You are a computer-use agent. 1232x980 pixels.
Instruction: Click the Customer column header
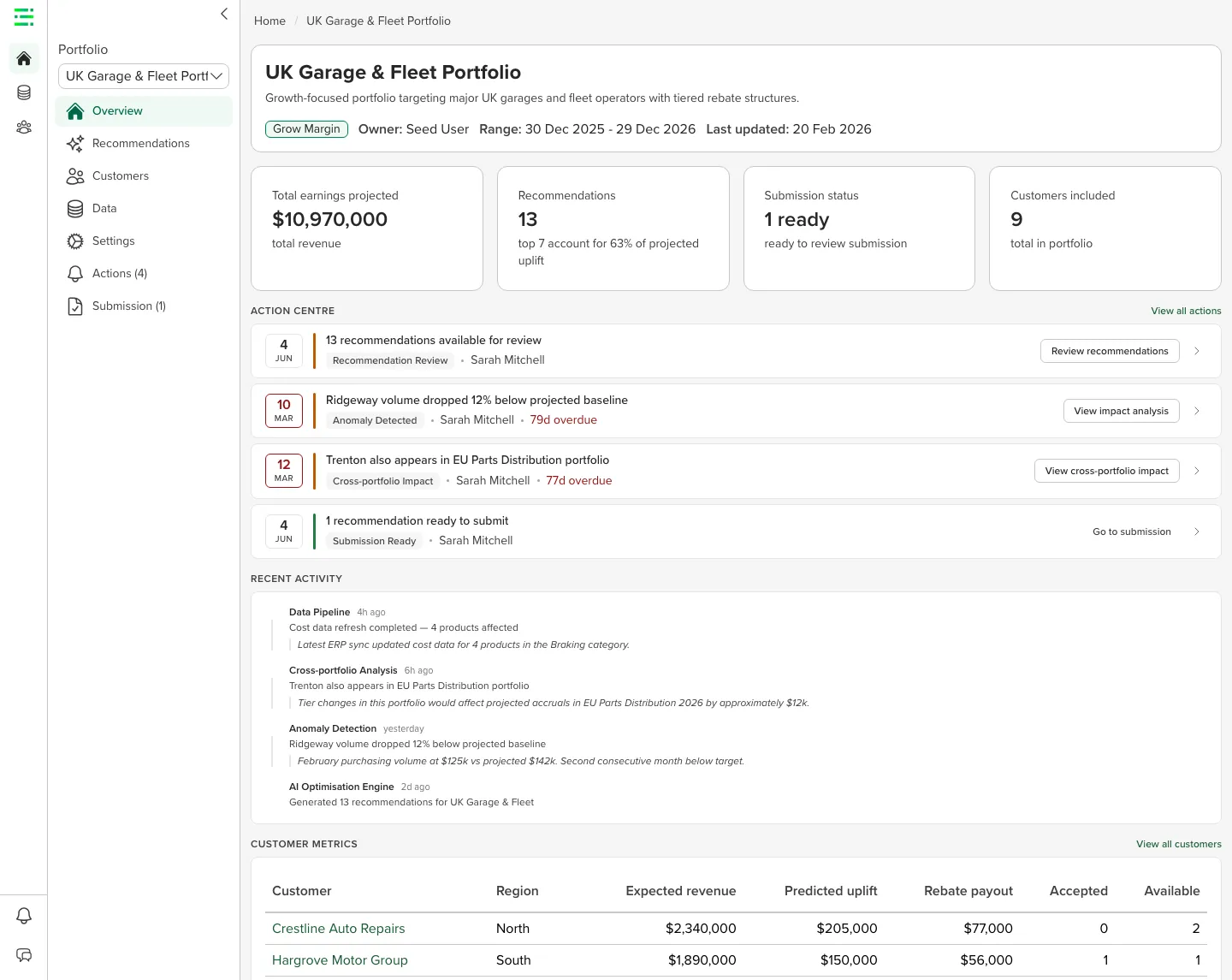[301, 891]
